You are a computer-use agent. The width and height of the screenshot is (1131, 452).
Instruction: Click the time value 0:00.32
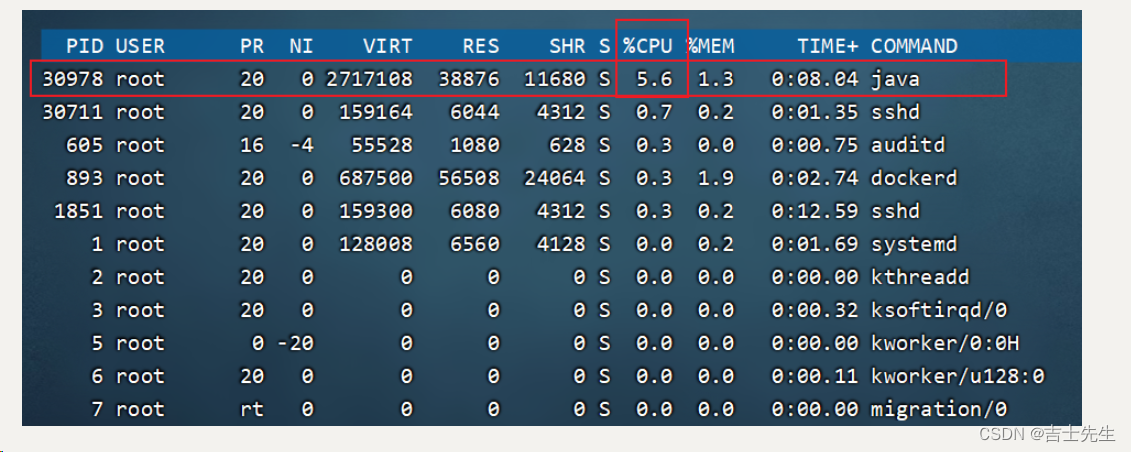815,311
